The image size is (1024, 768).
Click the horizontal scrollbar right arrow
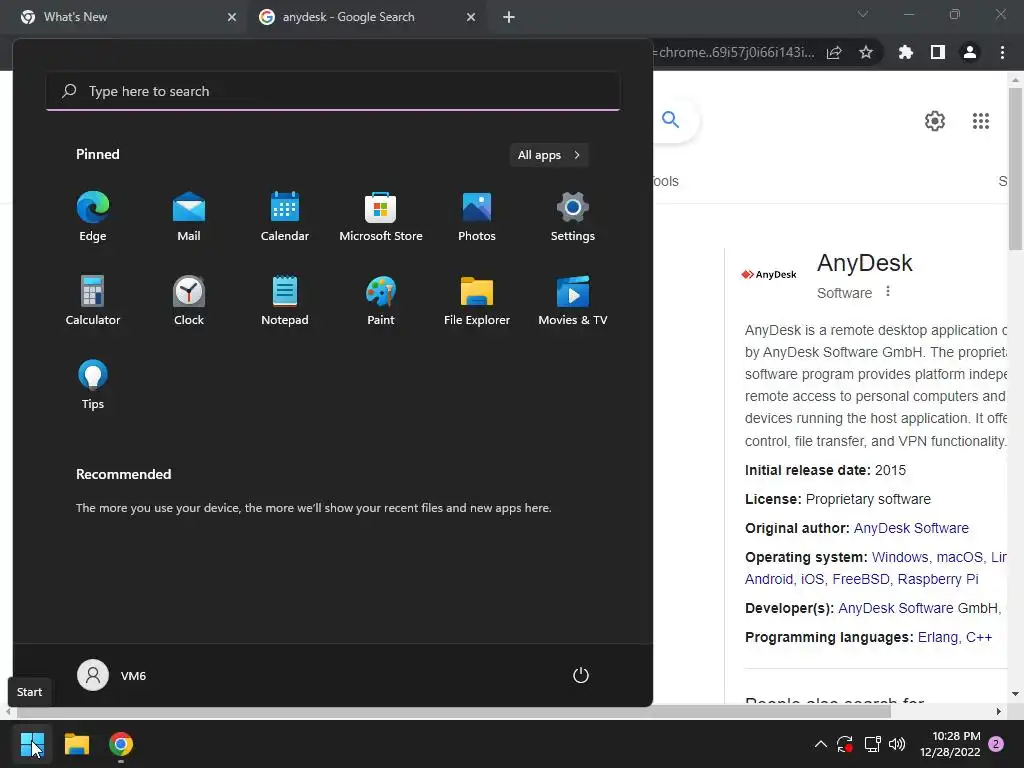click(x=999, y=712)
